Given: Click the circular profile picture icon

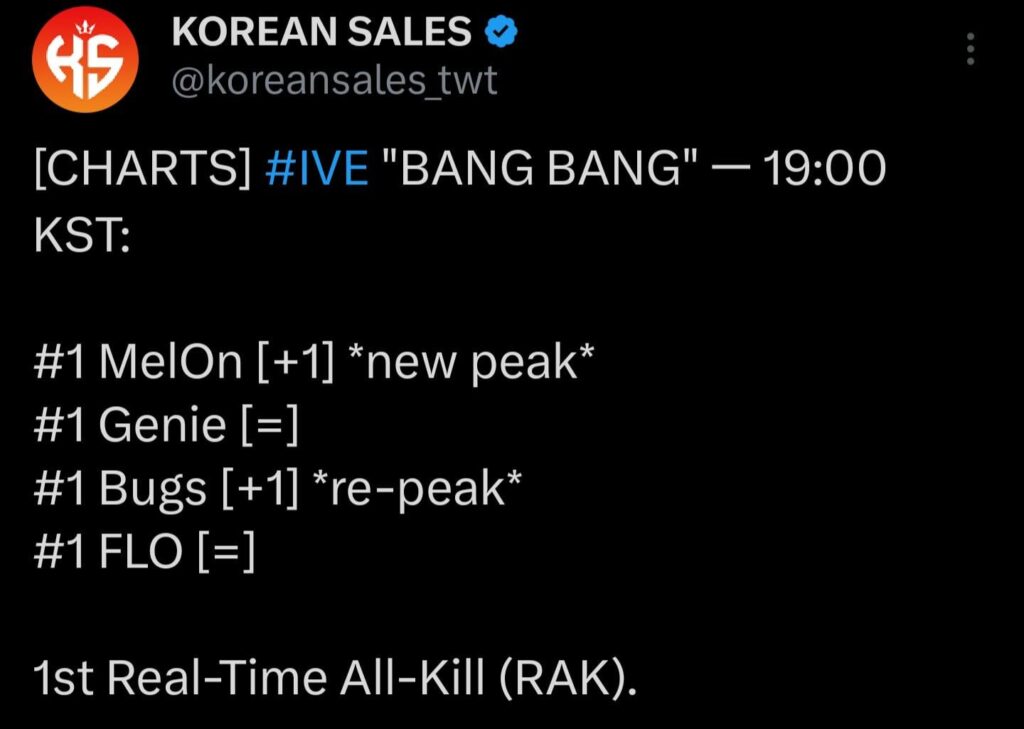Looking at the screenshot, I should point(85,60).
